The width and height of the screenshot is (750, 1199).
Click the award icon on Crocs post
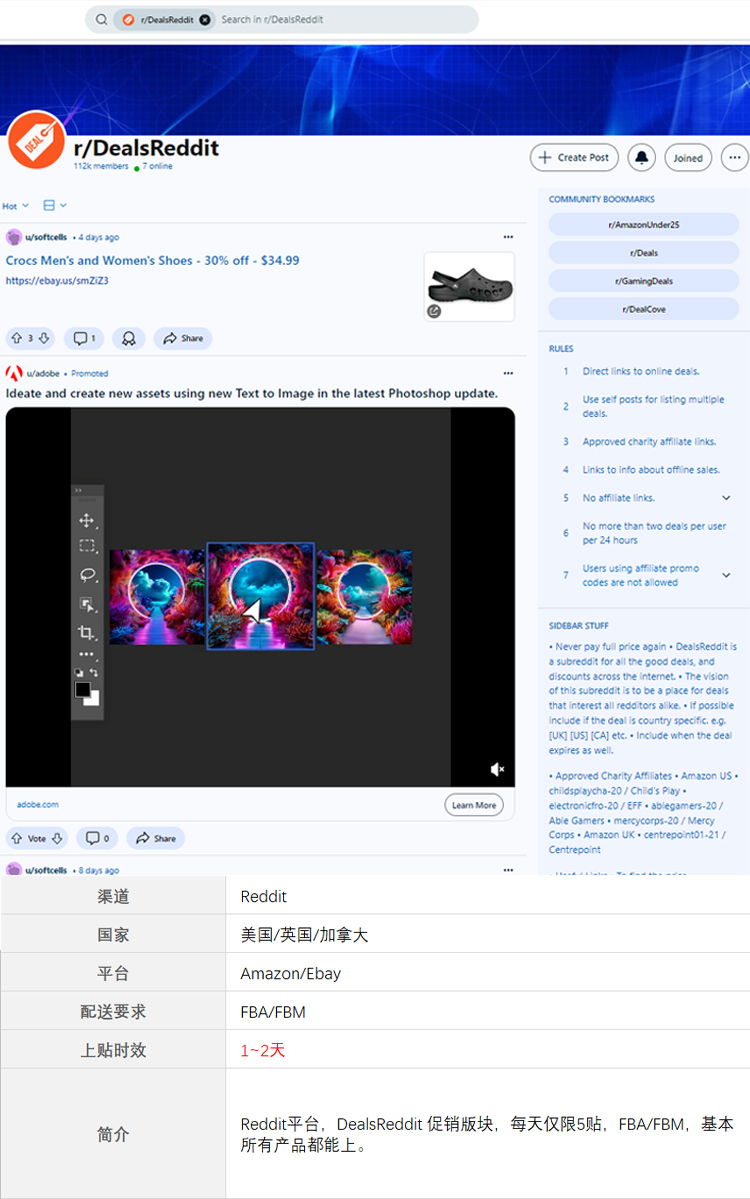point(129,339)
